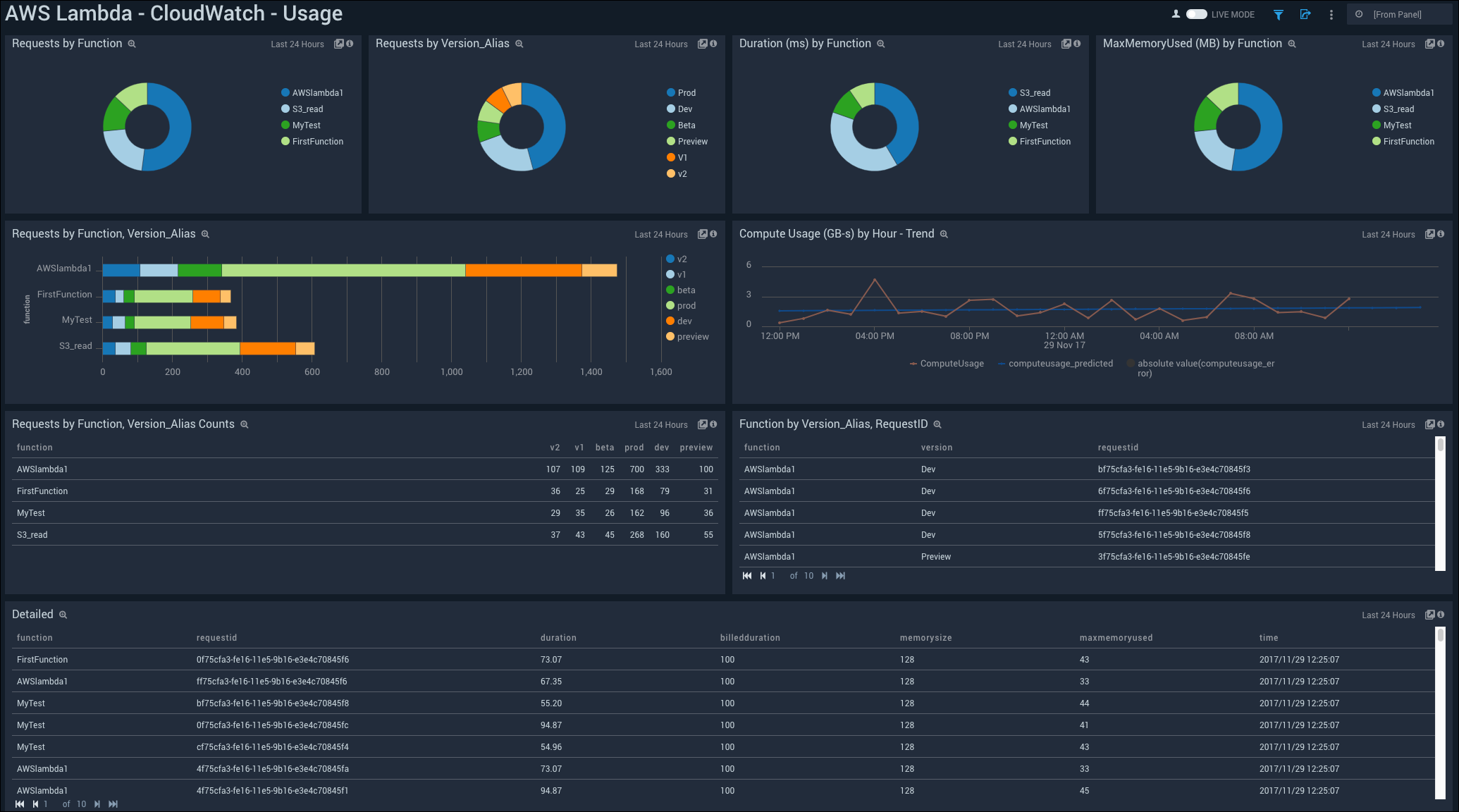Screen dimensions: 1459x812
Task: Open the three-dot more options menu
Action: (x=1331, y=15)
